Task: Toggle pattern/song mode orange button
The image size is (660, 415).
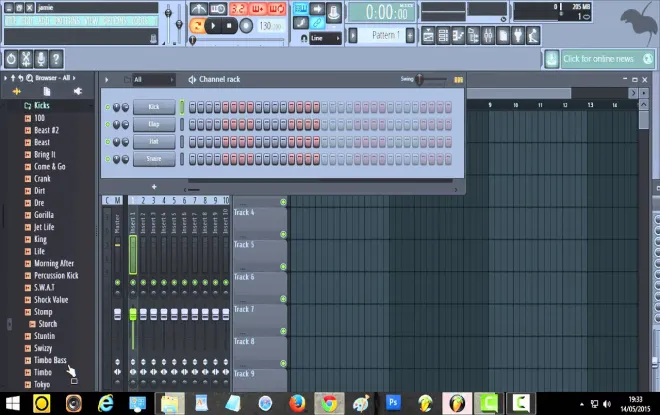Action: click(197, 26)
